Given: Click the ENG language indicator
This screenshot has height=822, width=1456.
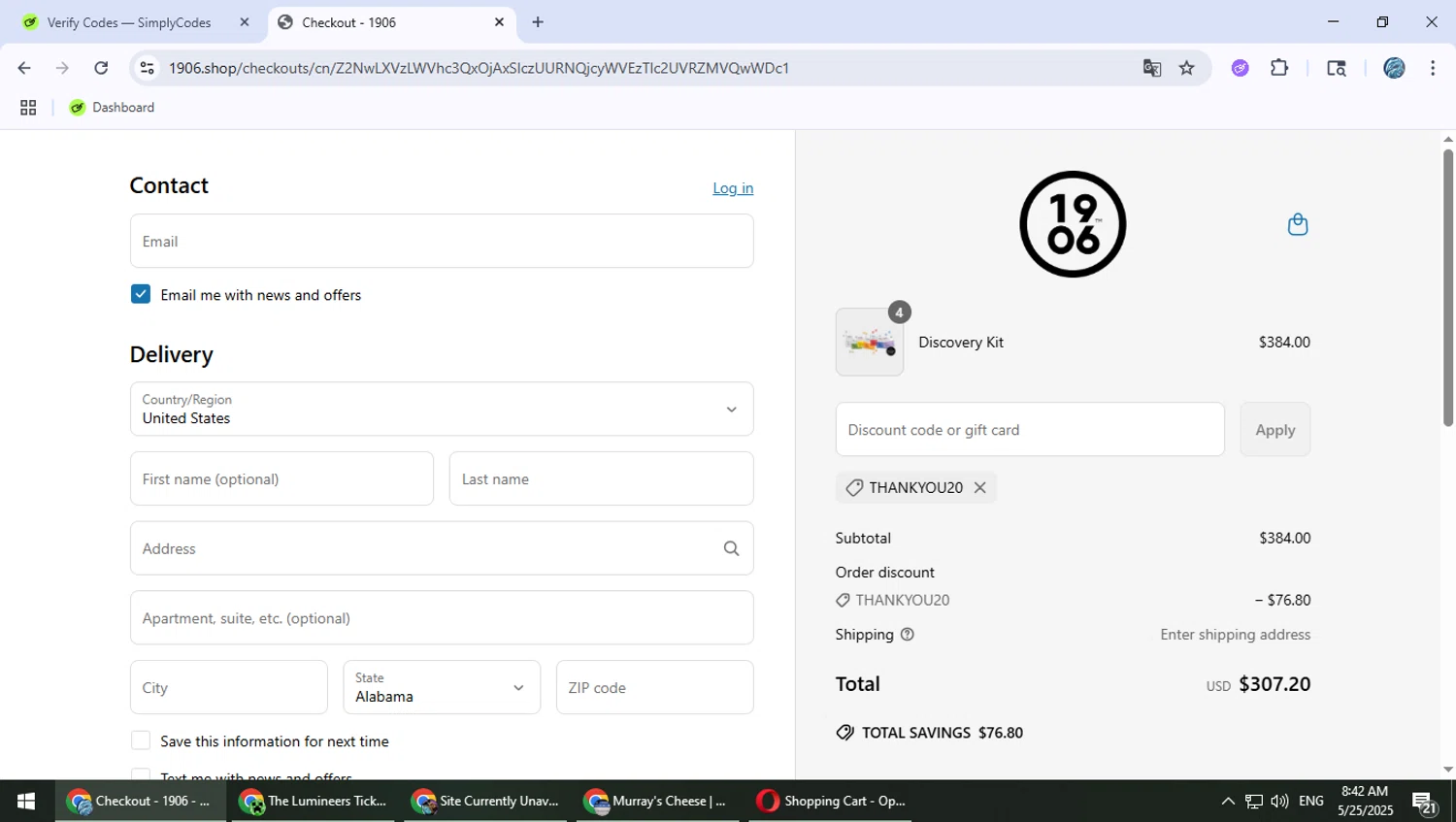Looking at the screenshot, I should coord(1311,801).
